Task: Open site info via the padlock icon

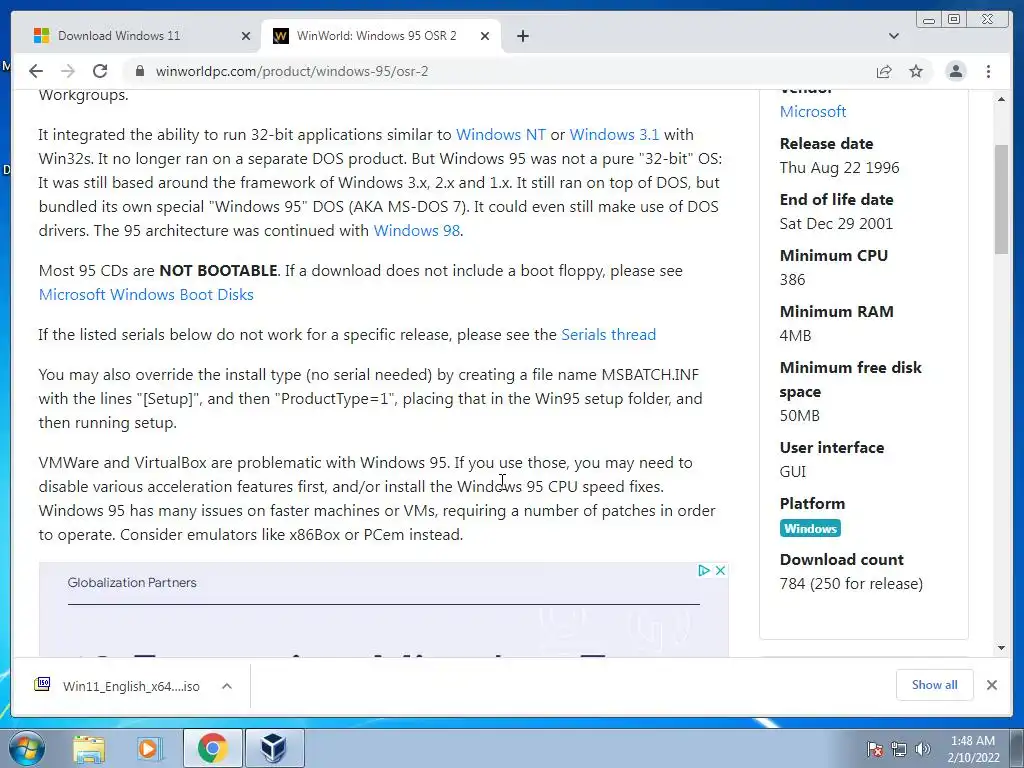Action: tap(139, 71)
